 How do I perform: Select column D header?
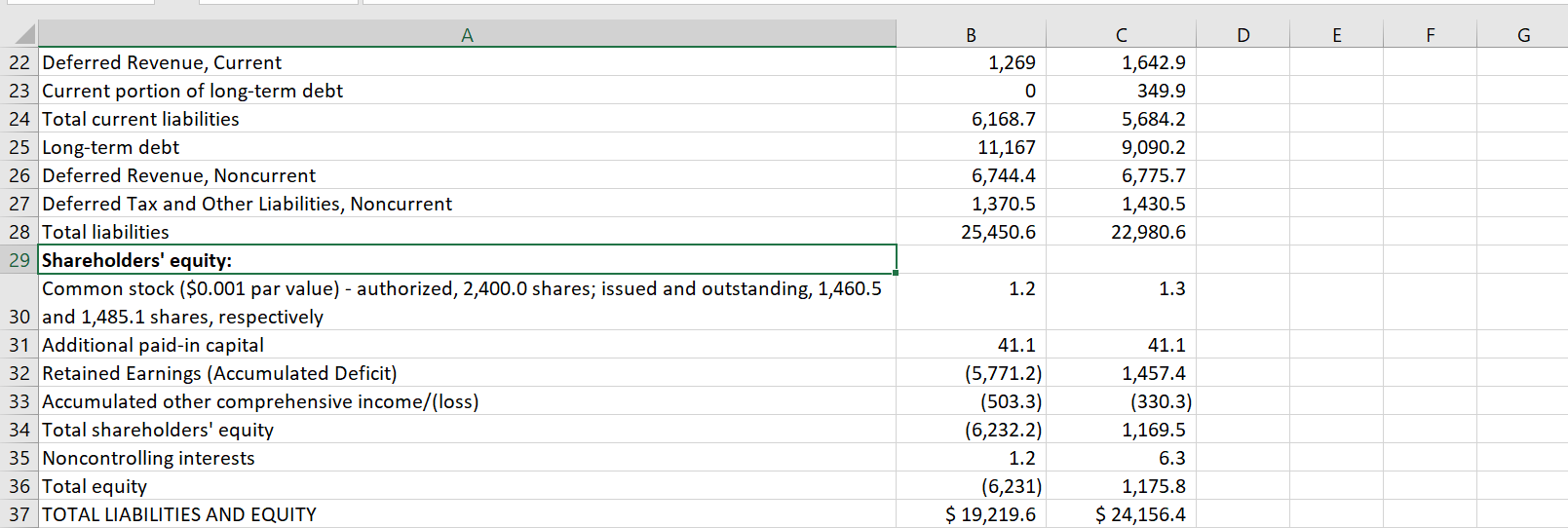pos(1243,35)
